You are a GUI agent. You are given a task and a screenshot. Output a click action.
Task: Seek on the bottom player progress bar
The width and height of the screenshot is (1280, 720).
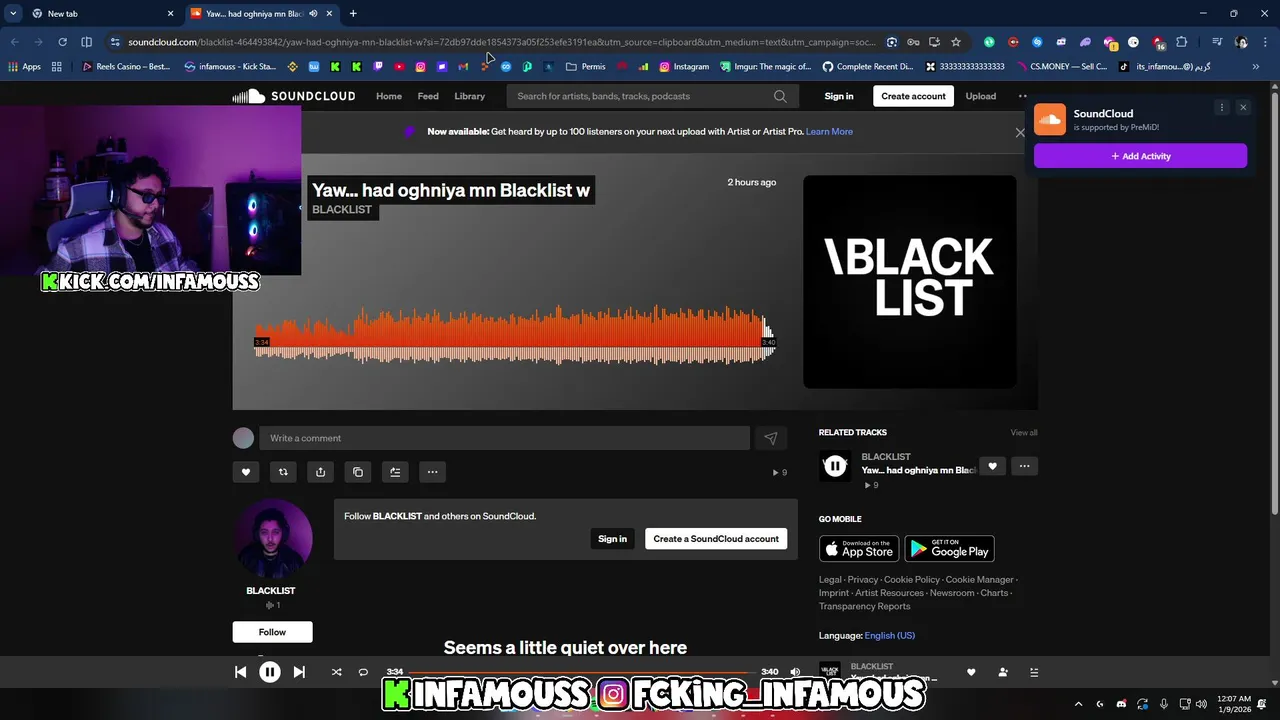(x=581, y=672)
